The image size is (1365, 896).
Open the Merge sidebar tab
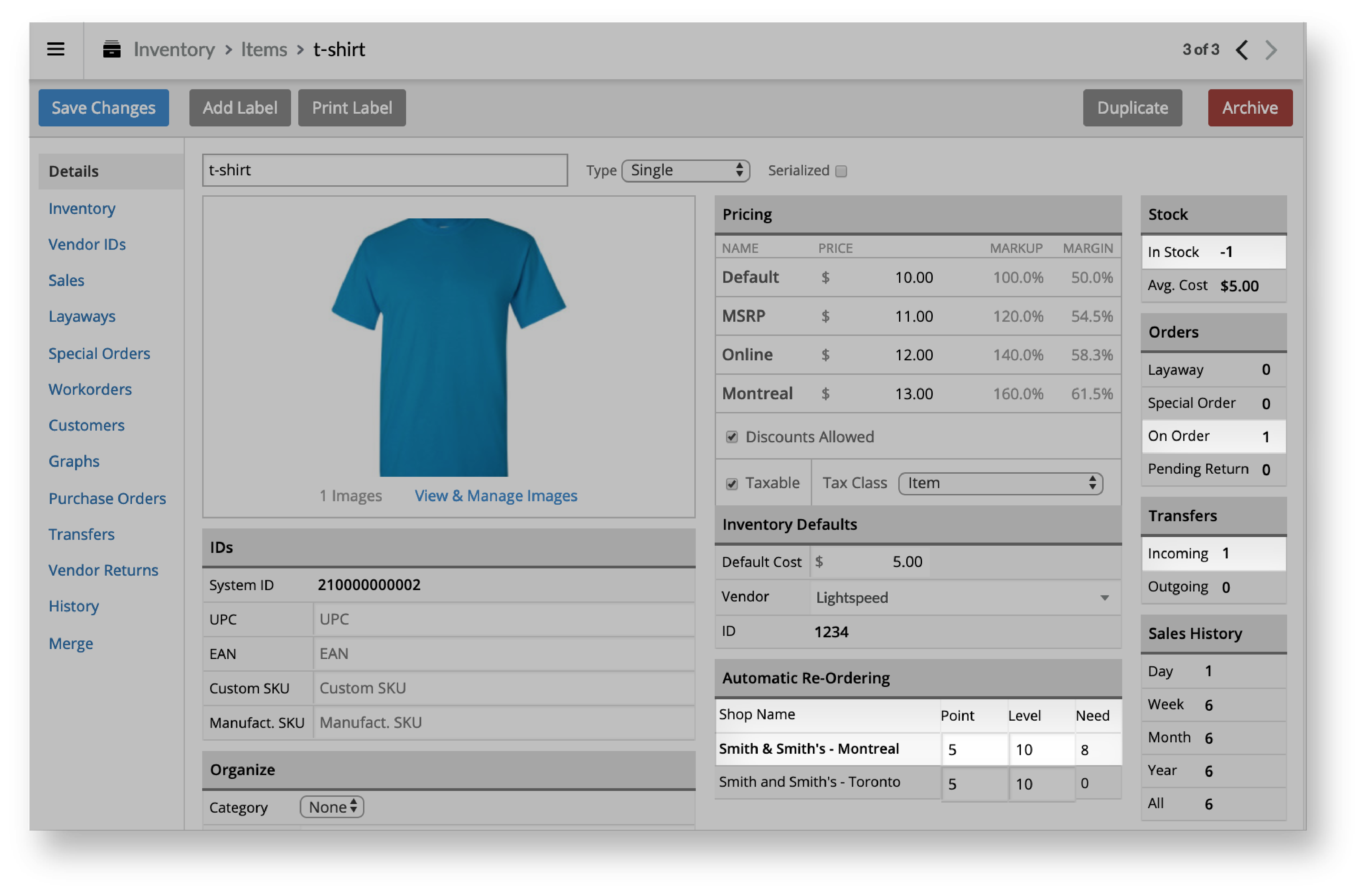tap(71, 643)
